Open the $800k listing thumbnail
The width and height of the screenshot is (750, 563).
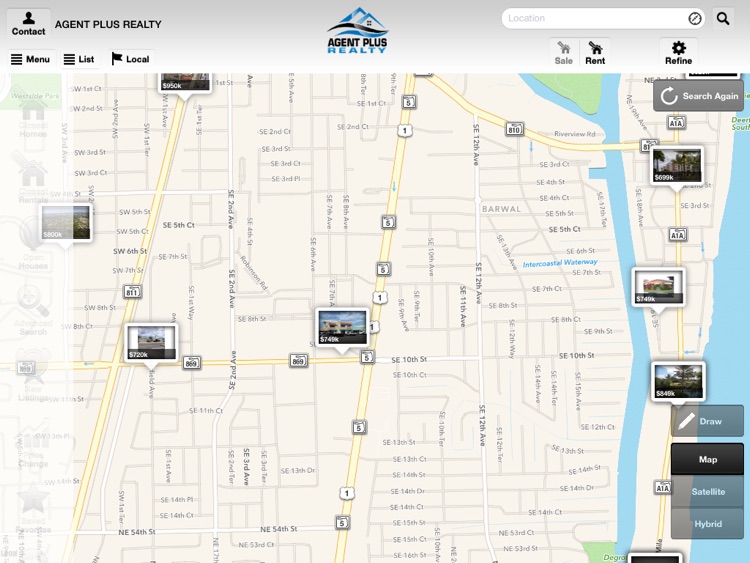coord(66,222)
